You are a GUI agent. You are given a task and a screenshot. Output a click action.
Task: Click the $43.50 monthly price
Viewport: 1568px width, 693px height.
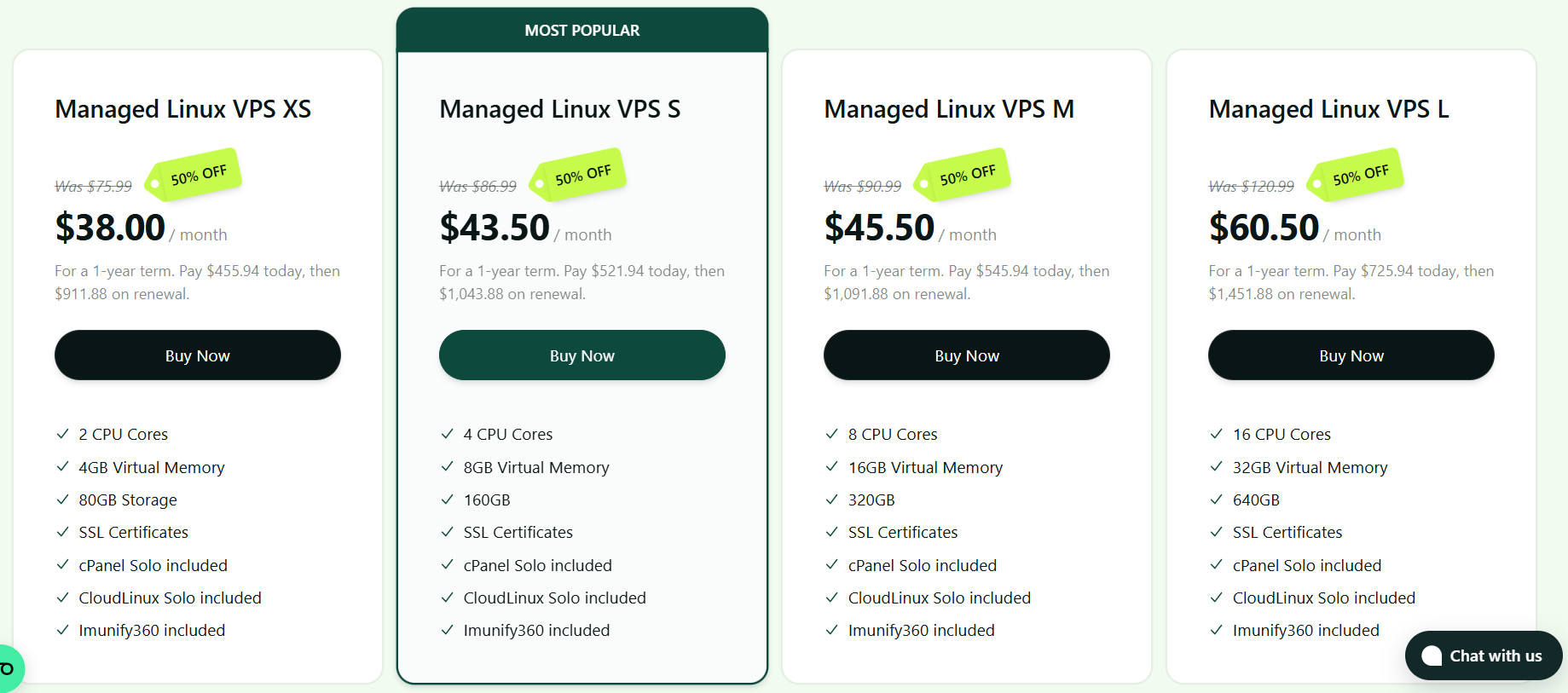pyautogui.click(x=495, y=228)
